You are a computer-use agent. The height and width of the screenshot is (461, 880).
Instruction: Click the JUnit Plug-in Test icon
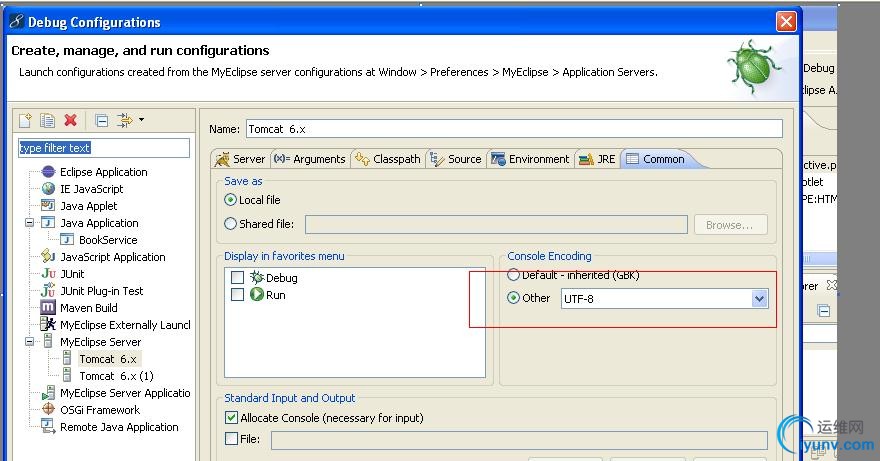[x=48, y=291]
